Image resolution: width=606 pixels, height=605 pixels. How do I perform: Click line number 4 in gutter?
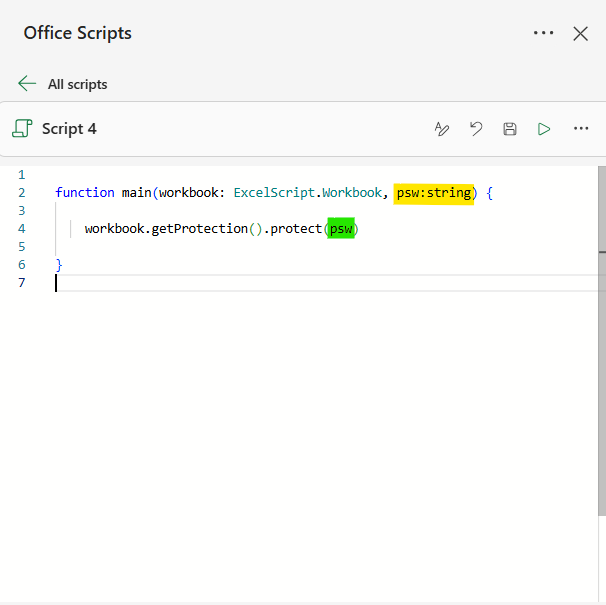(x=22, y=228)
